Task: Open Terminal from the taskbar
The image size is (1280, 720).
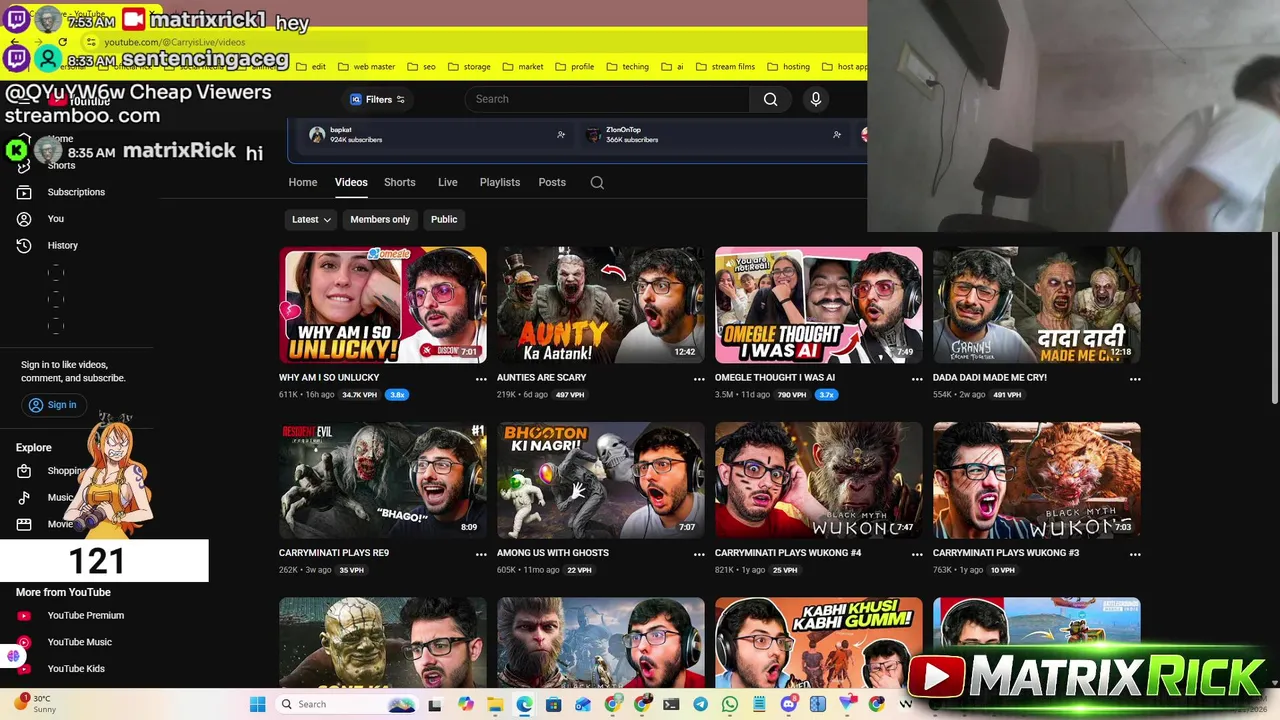Action: (671, 704)
